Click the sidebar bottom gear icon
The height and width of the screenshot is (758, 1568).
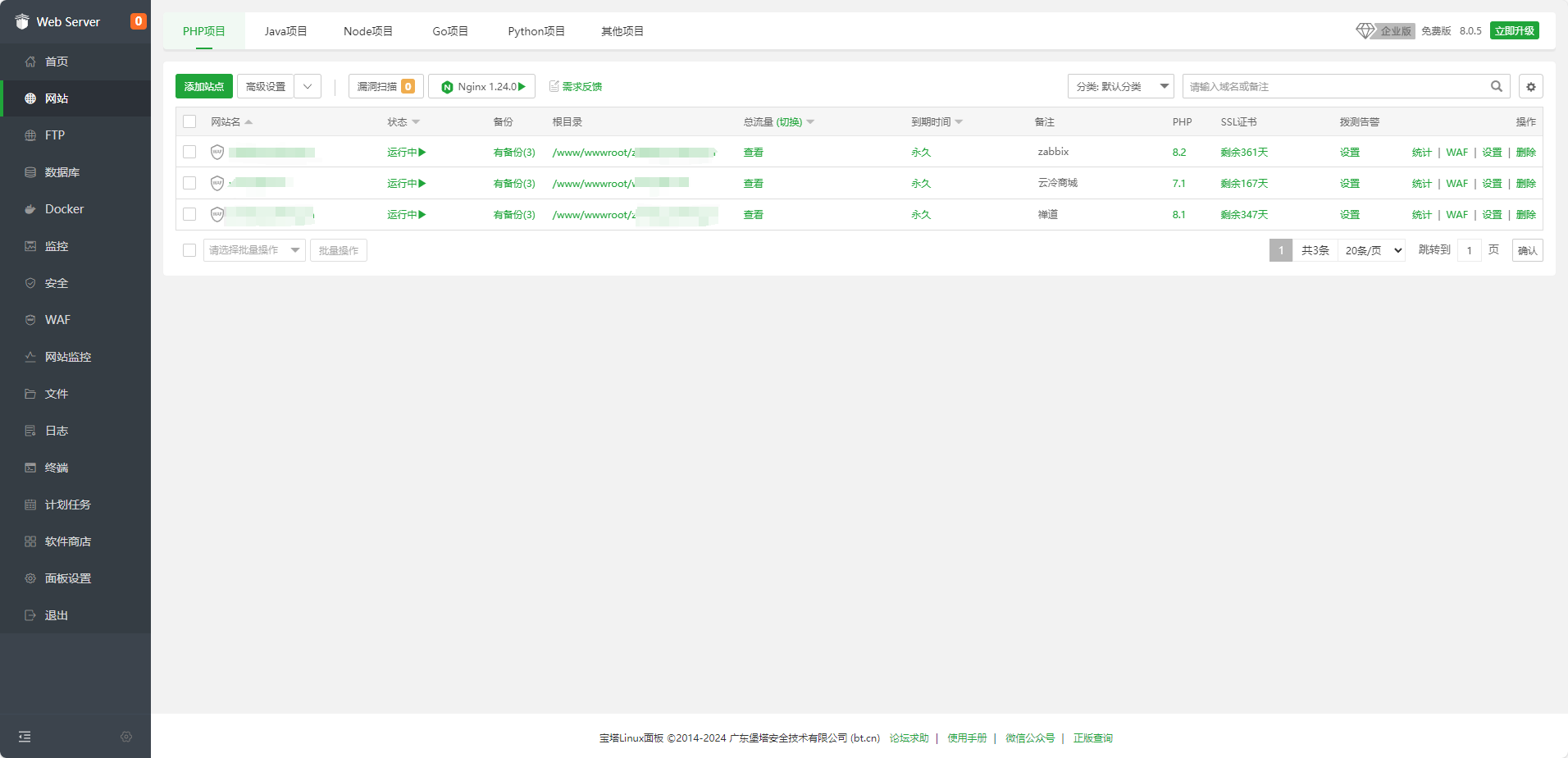point(126,737)
